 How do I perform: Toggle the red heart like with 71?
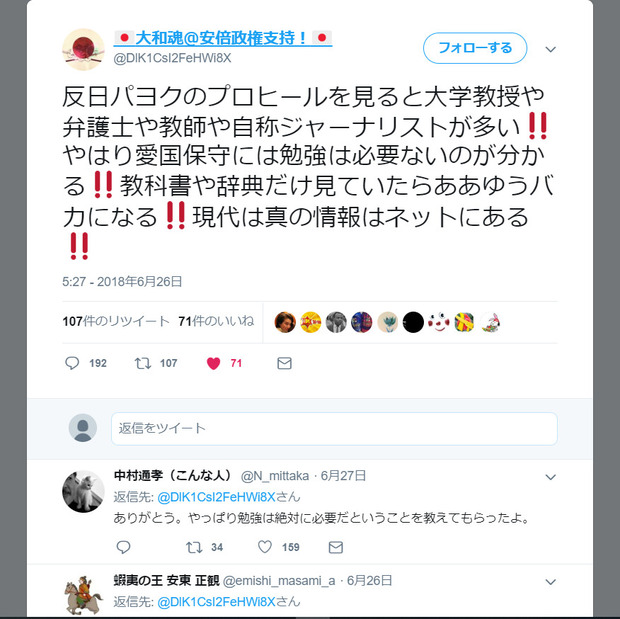tap(214, 363)
